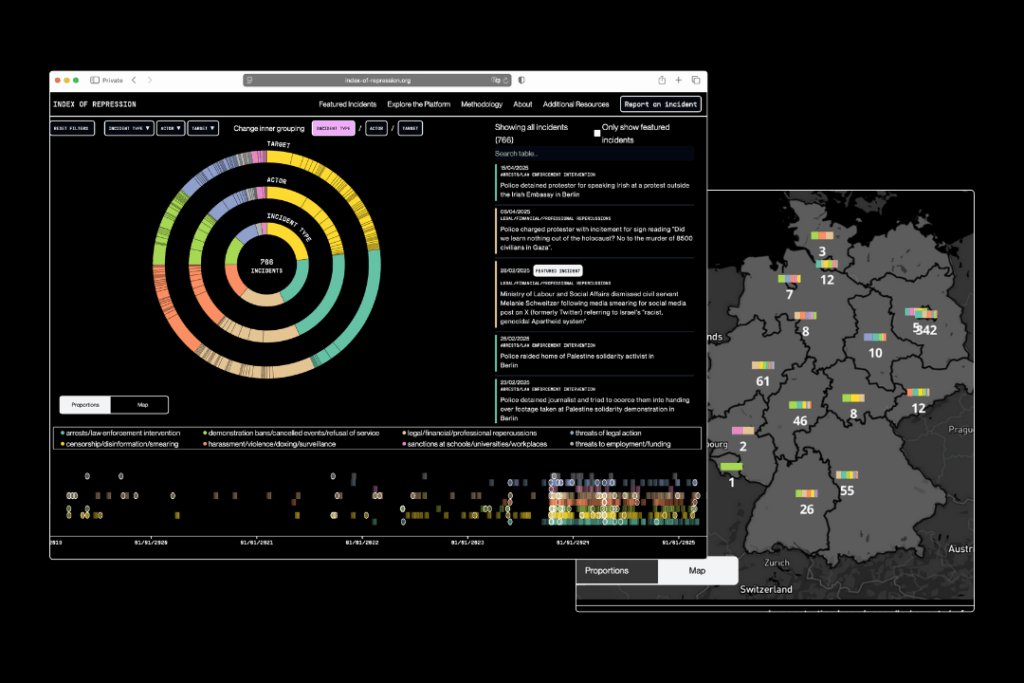Open a new tab with plus icon

click(678, 80)
